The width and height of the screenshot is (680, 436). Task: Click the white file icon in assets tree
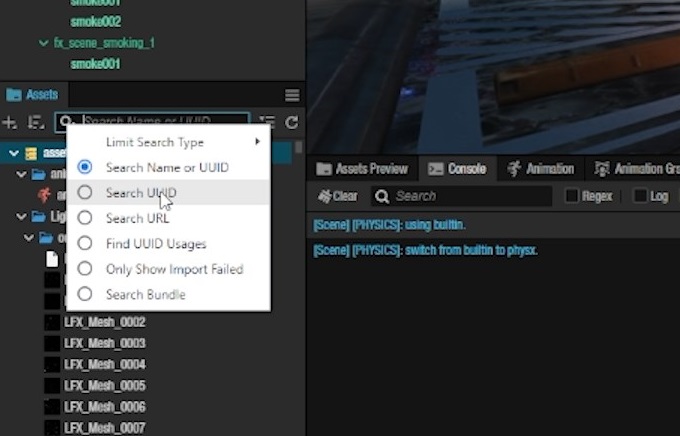(x=52, y=259)
